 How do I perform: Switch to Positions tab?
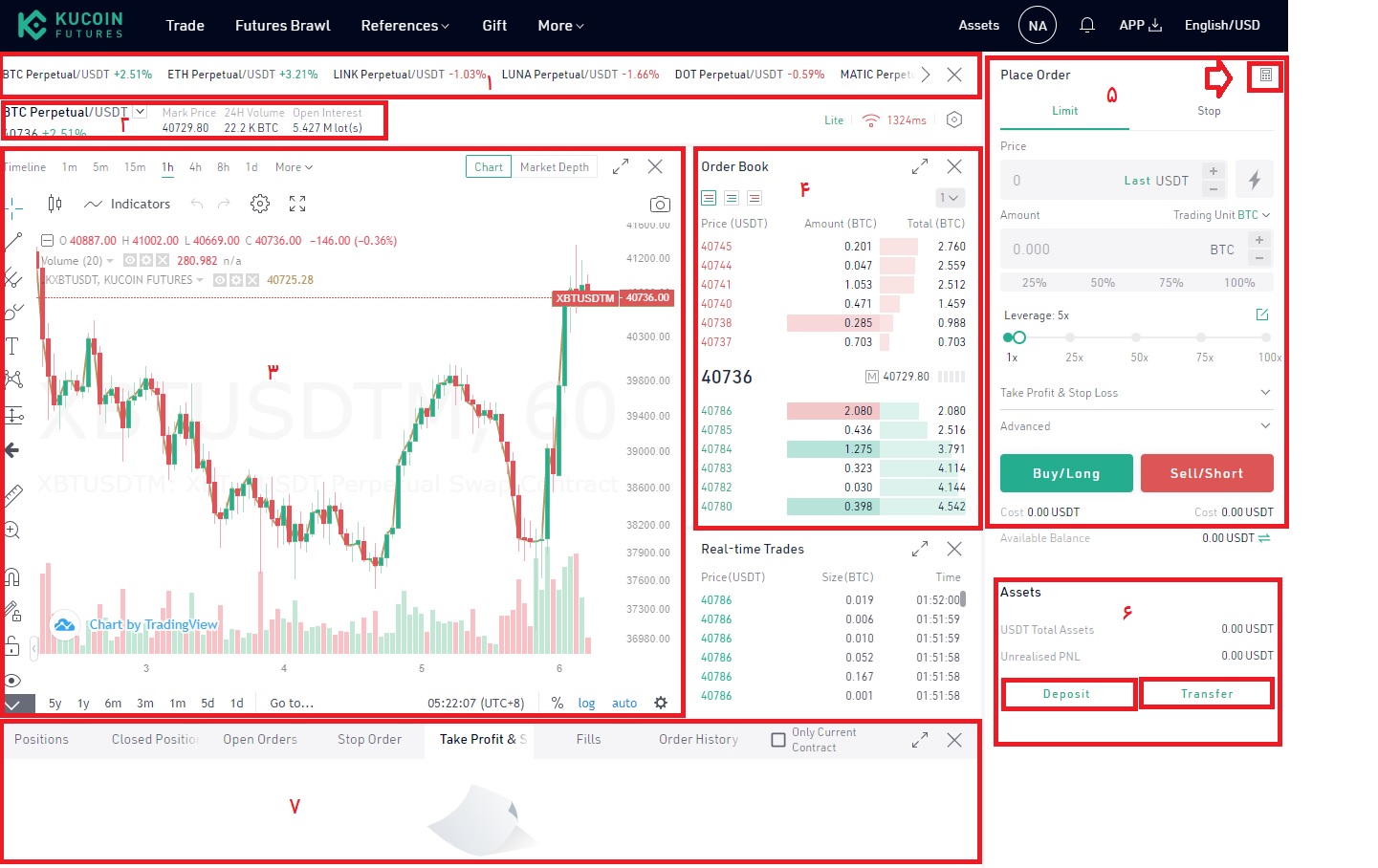(x=42, y=740)
